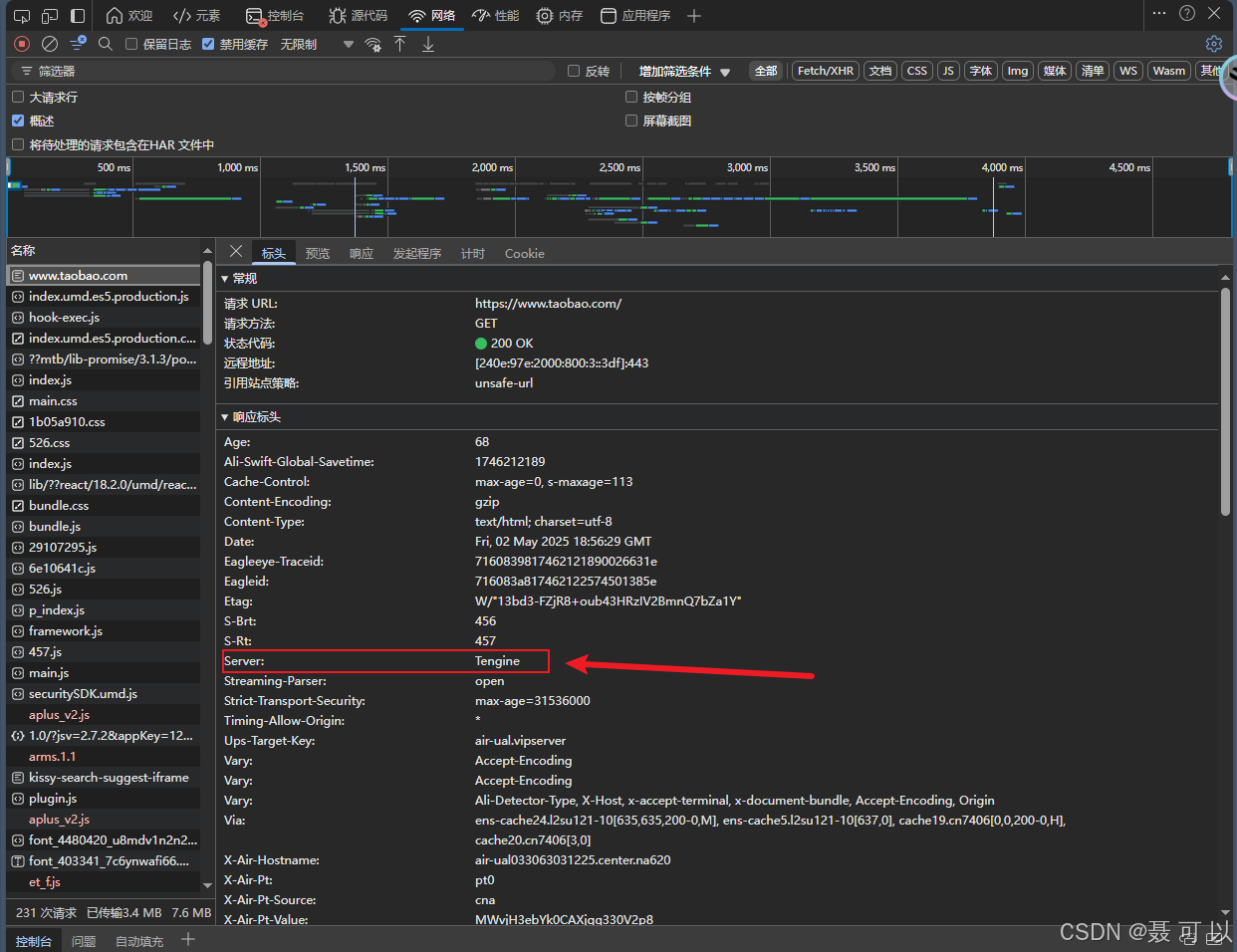1237x952 pixels.
Task: Click headers pane vertical scrollbar
Action: 1225,402
